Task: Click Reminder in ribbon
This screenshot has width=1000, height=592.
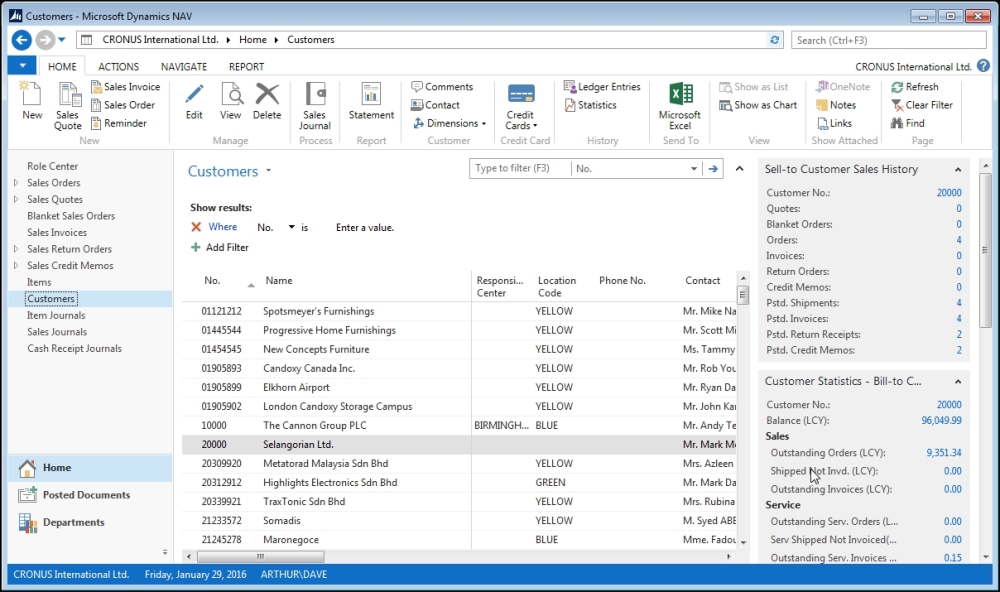Action: 119,123
